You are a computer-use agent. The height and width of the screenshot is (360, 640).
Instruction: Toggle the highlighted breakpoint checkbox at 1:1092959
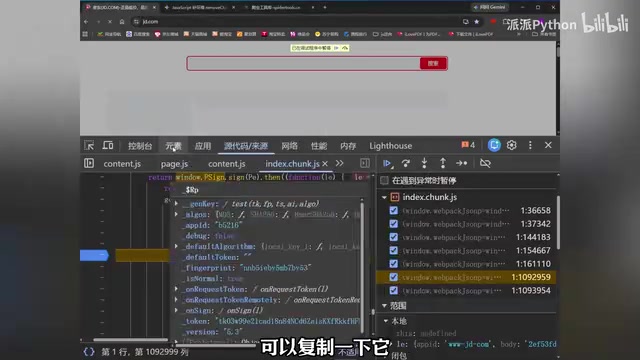point(393,277)
